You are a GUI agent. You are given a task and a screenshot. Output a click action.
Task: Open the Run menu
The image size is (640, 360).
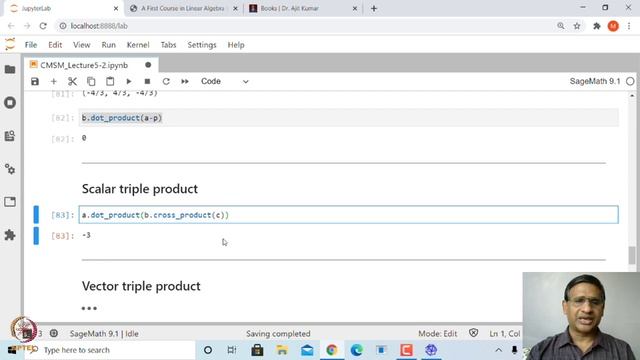tap(109, 45)
